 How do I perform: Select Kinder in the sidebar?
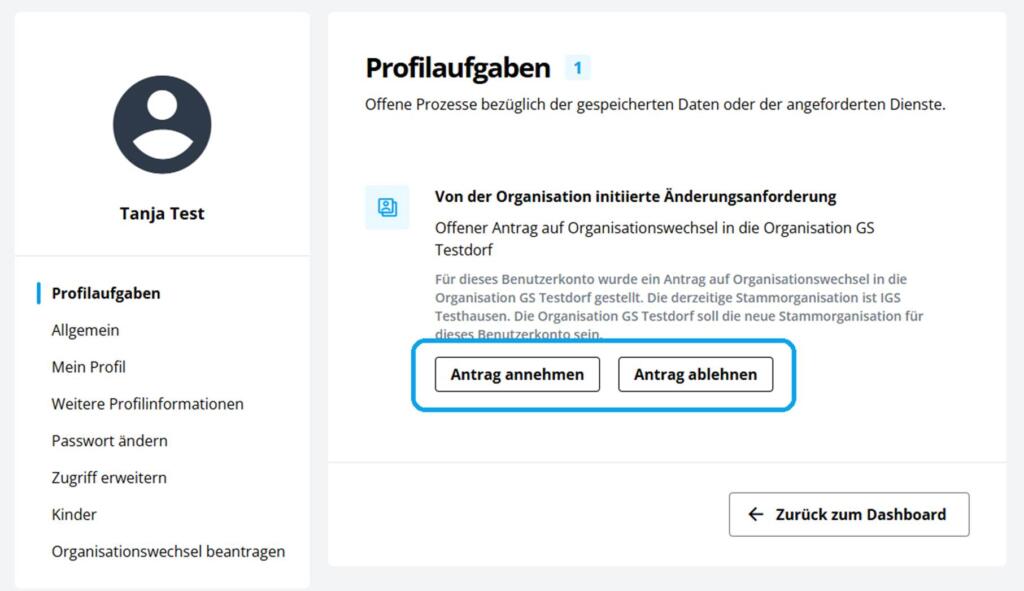[74, 515]
